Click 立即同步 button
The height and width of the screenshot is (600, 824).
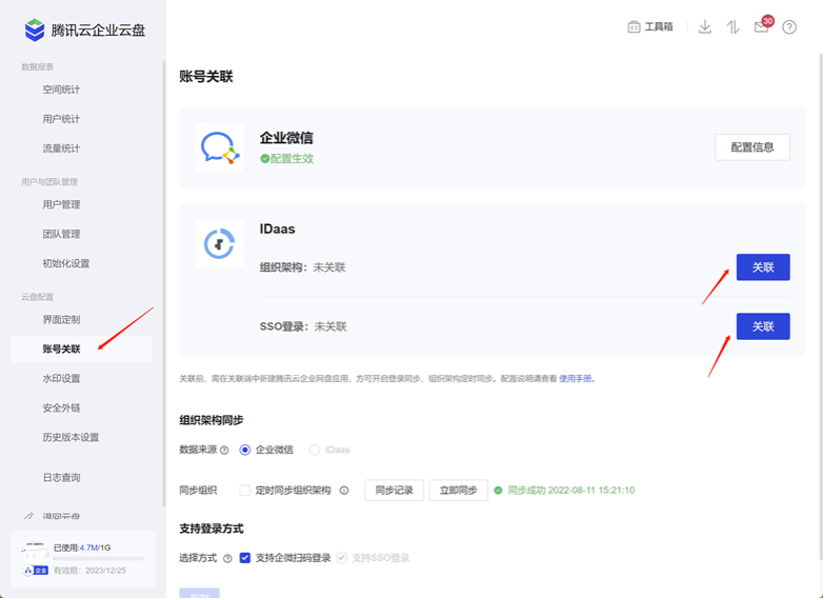tap(458, 491)
